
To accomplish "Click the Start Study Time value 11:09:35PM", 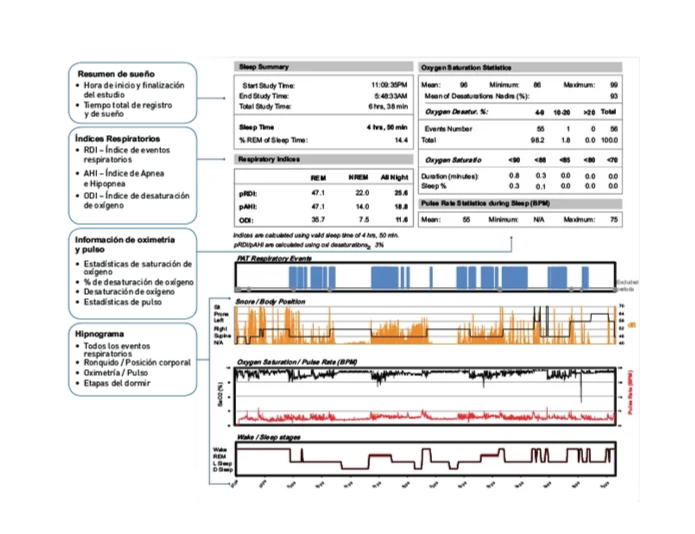I will tap(390, 86).
